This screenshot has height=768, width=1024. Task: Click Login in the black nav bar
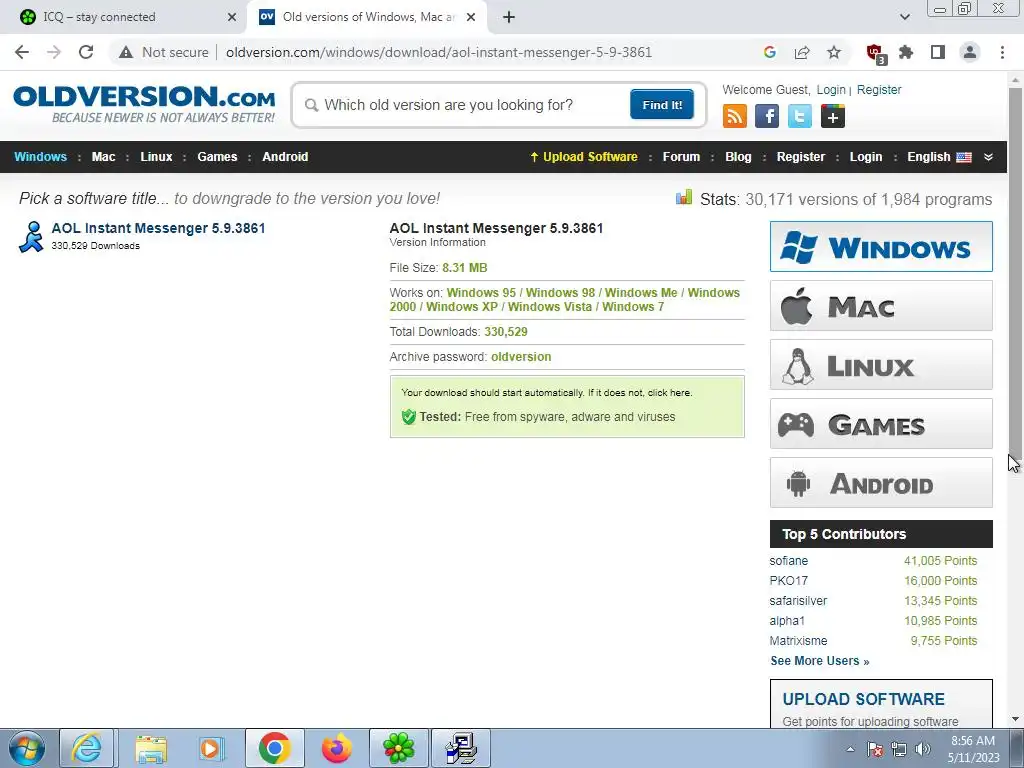[866, 157]
